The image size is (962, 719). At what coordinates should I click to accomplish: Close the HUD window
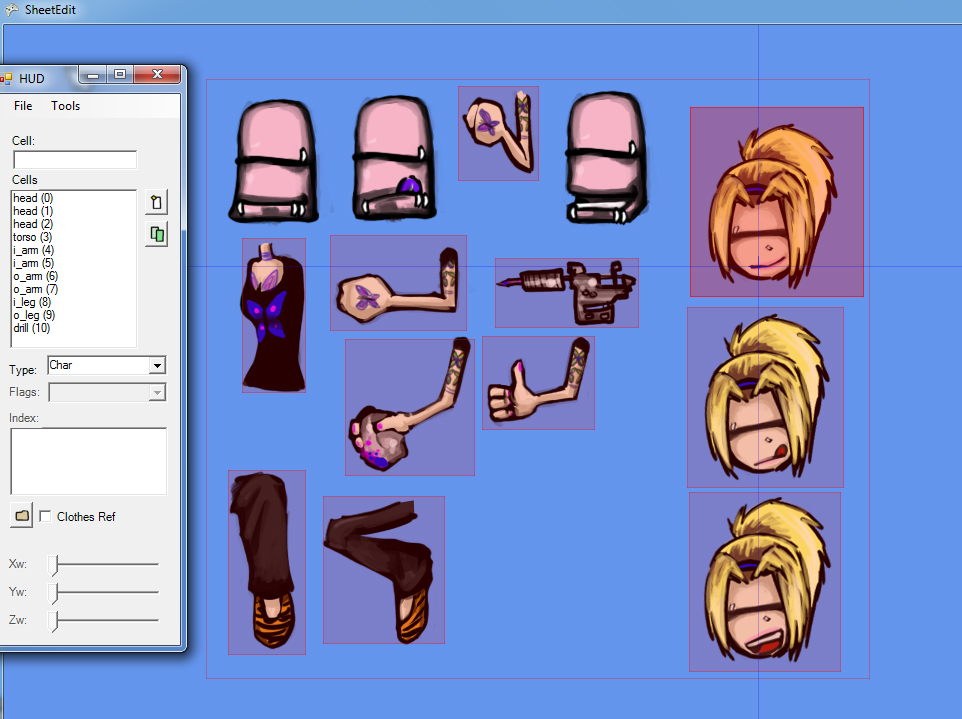coord(158,75)
